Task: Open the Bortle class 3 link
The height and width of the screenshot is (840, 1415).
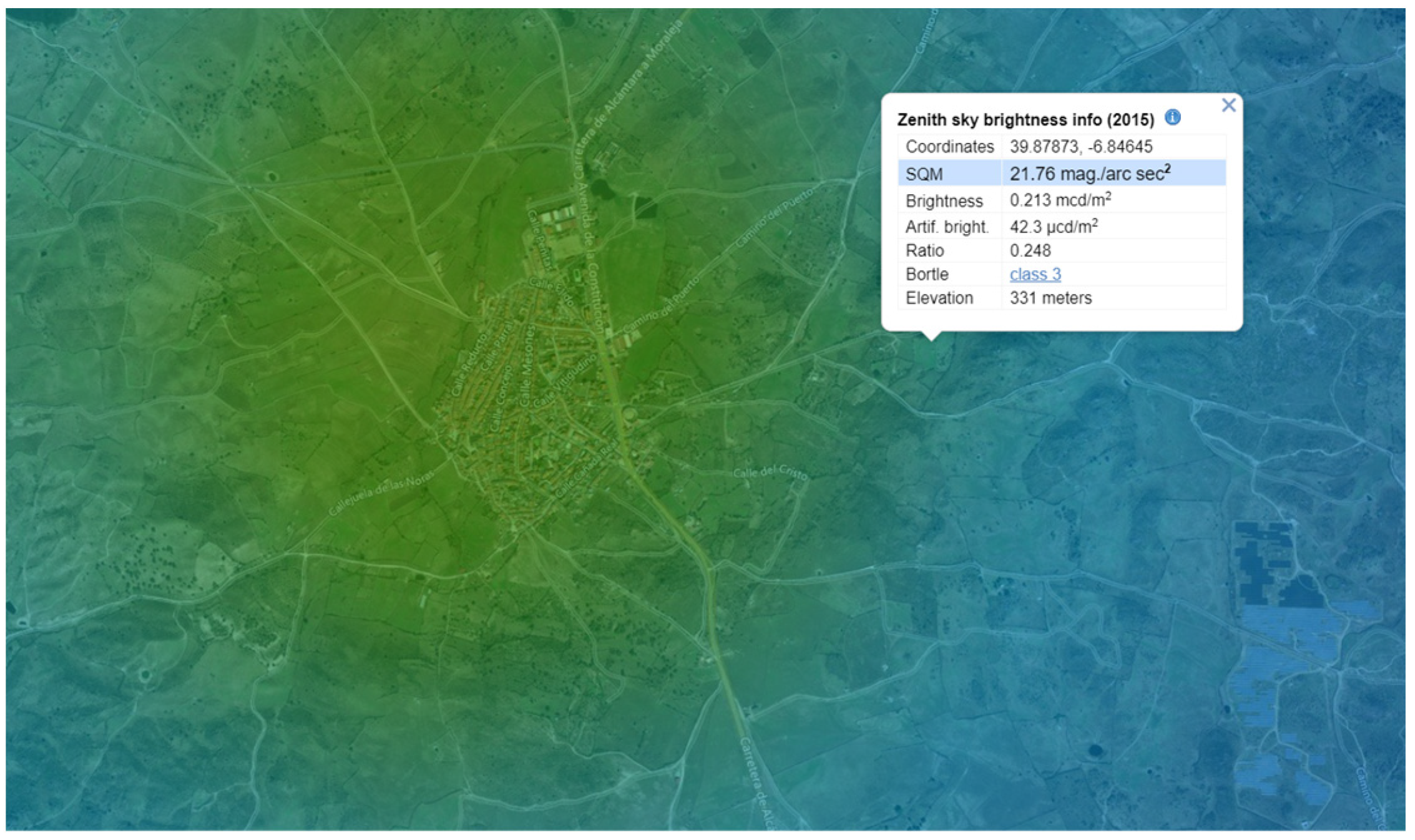Action: pos(1034,274)
